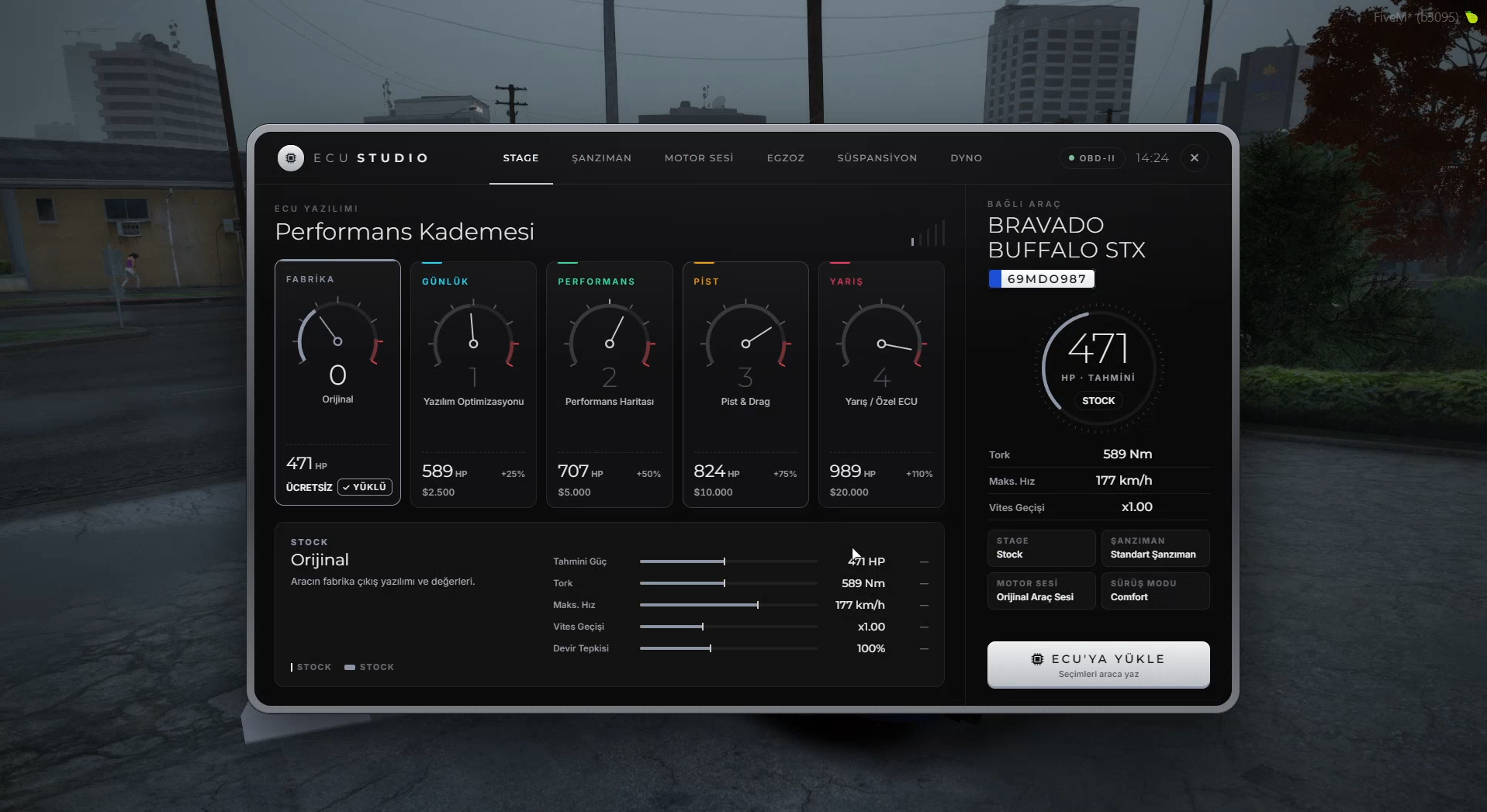
Task: Open the MOTOR SESİ tab
Action: 699,158
